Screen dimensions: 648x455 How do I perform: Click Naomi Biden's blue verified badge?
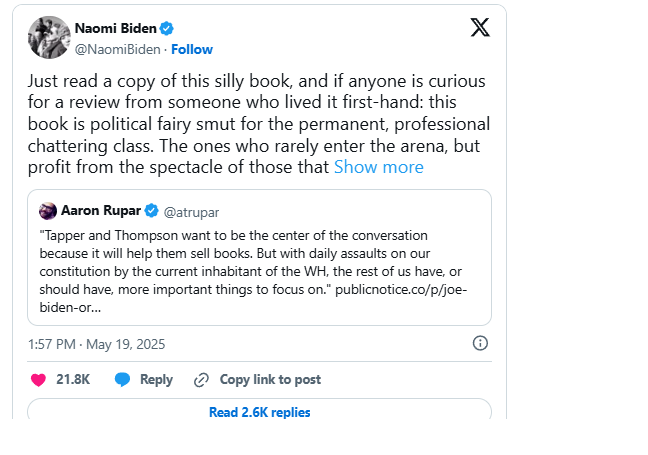167,29
